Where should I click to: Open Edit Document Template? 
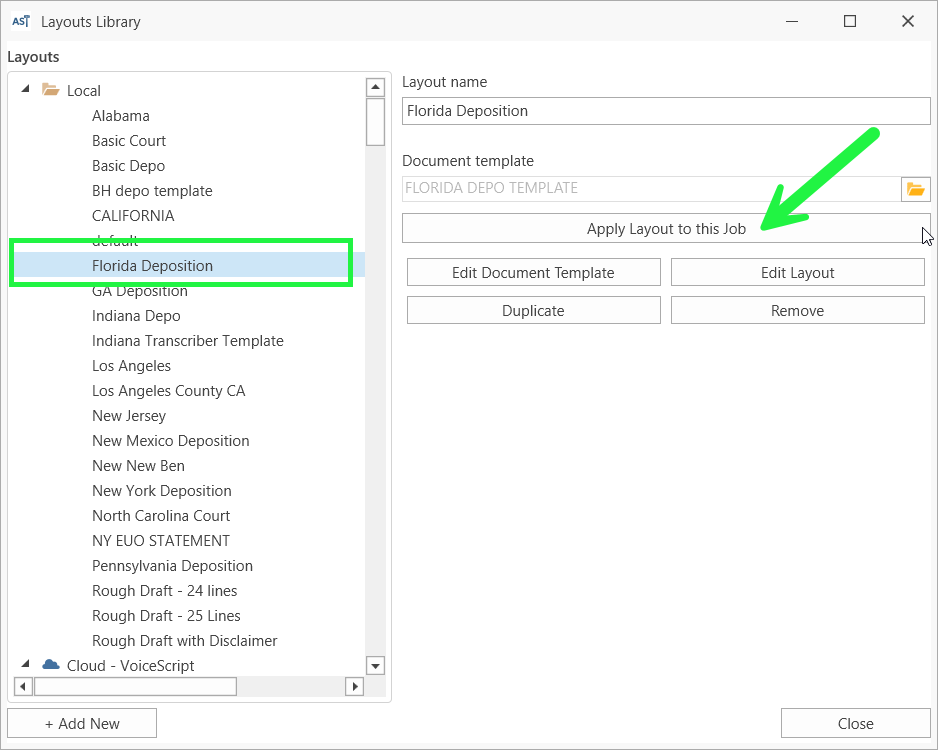pyautogui.click(x=533, y=272)
